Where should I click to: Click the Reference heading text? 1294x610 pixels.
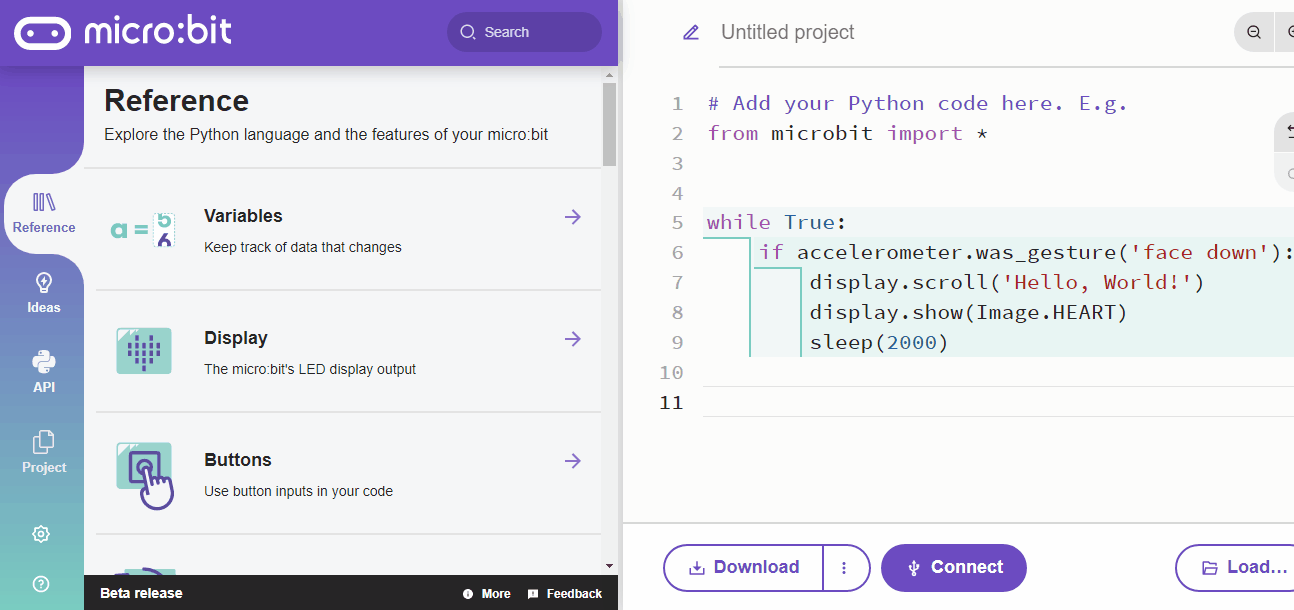coord(177,101)
